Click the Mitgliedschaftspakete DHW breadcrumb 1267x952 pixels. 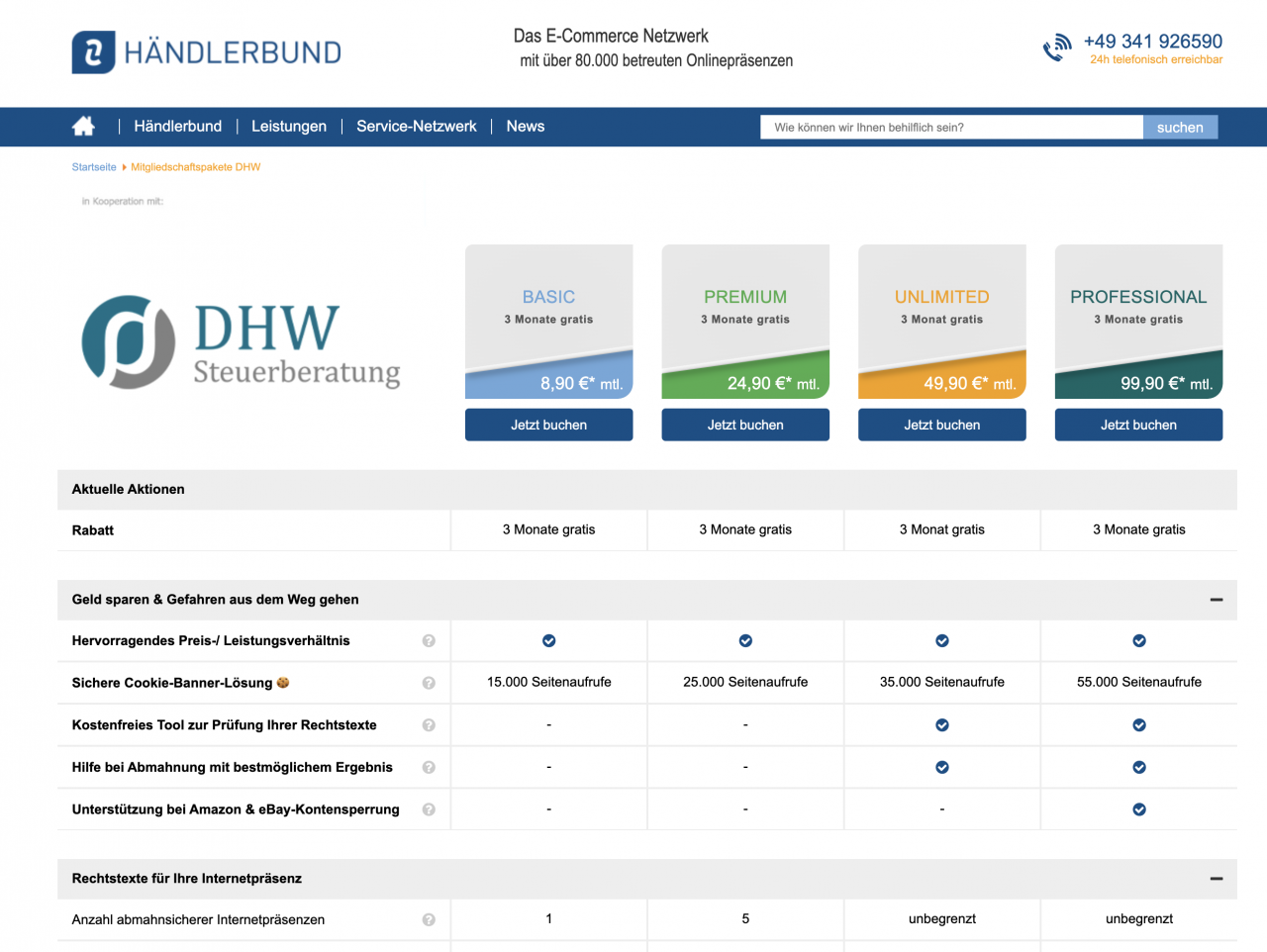coord(196,167)
